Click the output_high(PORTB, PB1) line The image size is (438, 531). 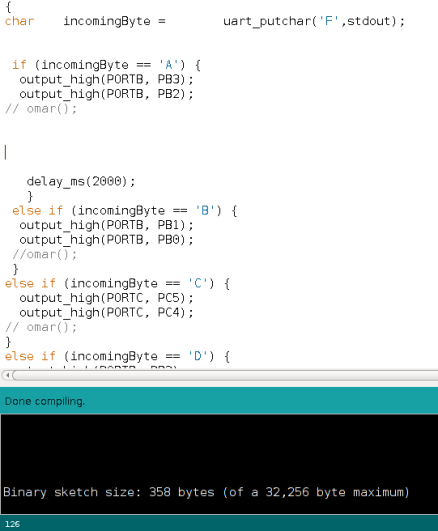tap(106, 225)
